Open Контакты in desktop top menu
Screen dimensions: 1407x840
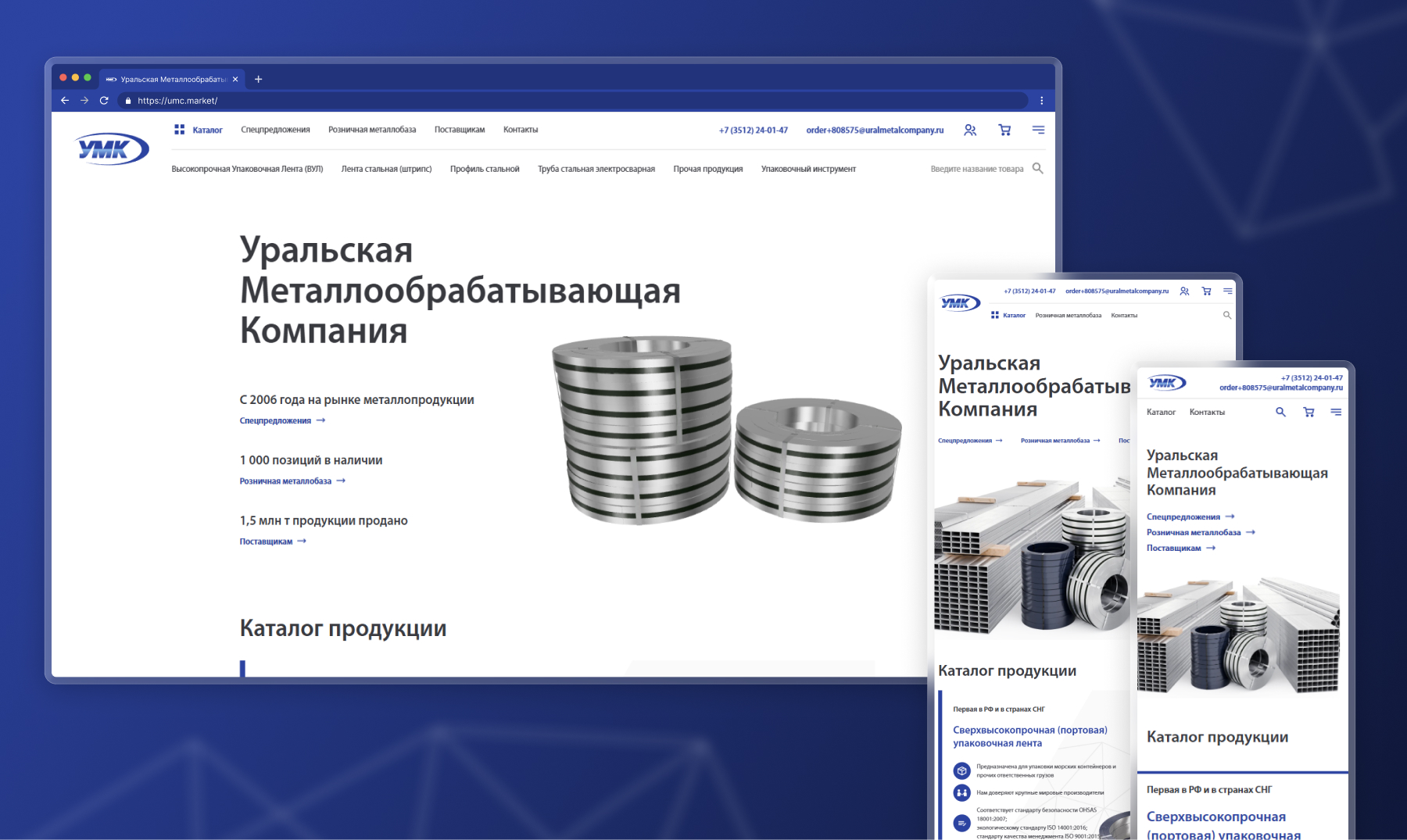click(521, 130)
